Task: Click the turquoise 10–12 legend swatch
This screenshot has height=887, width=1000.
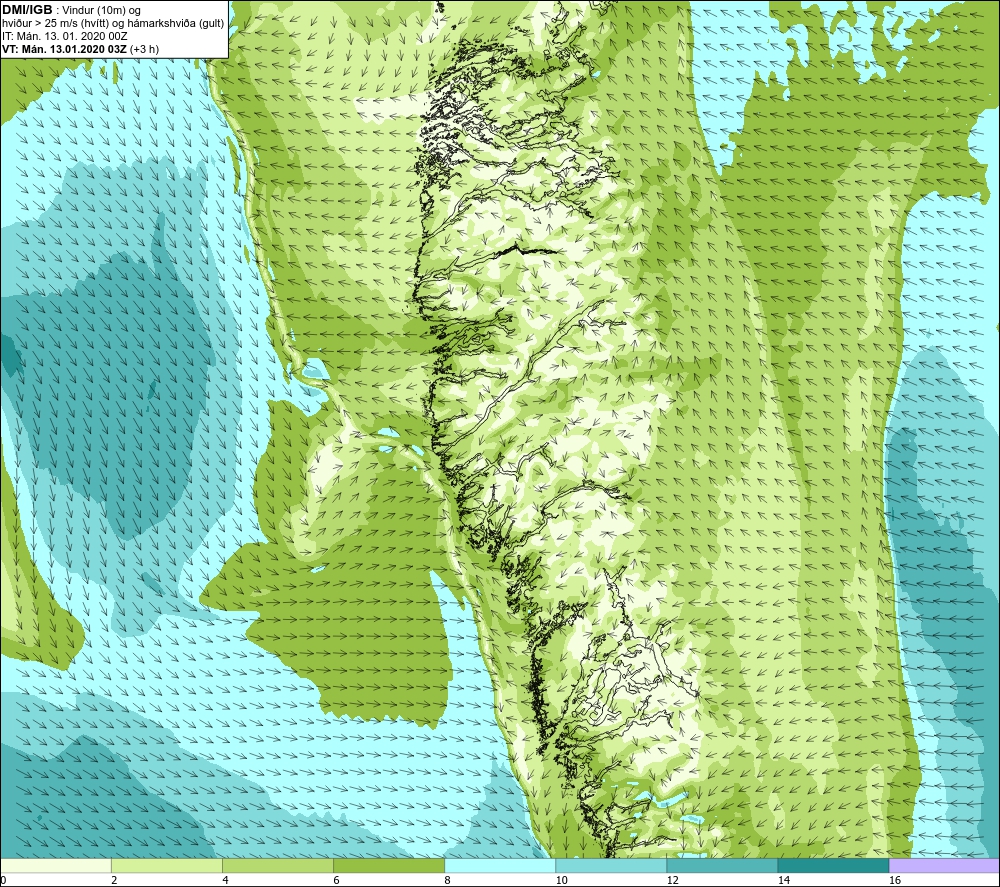Action: (x=611, y=865)
